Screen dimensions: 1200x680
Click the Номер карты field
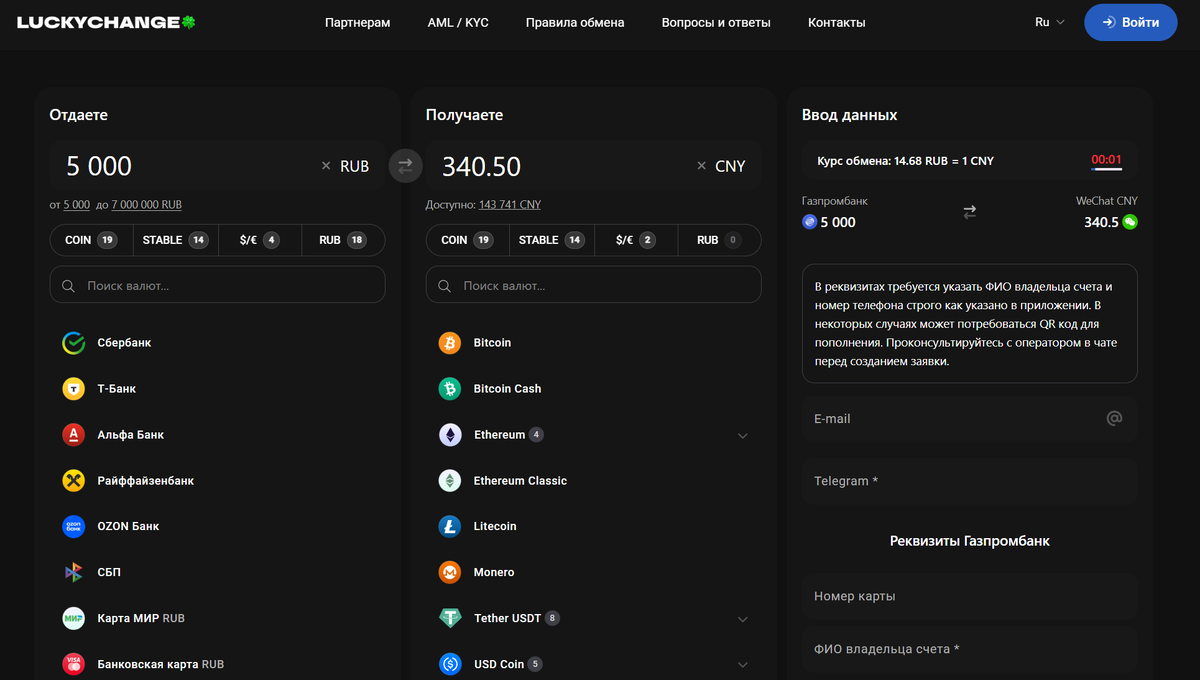(970, 595)
